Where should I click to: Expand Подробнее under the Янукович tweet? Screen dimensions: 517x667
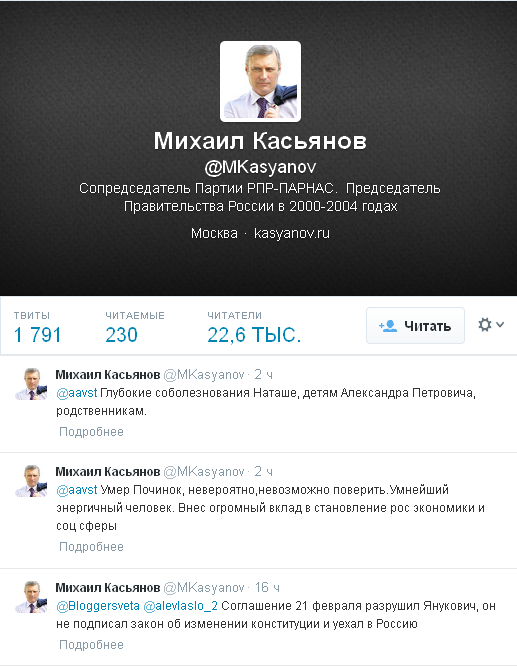[x=91, y=645]
